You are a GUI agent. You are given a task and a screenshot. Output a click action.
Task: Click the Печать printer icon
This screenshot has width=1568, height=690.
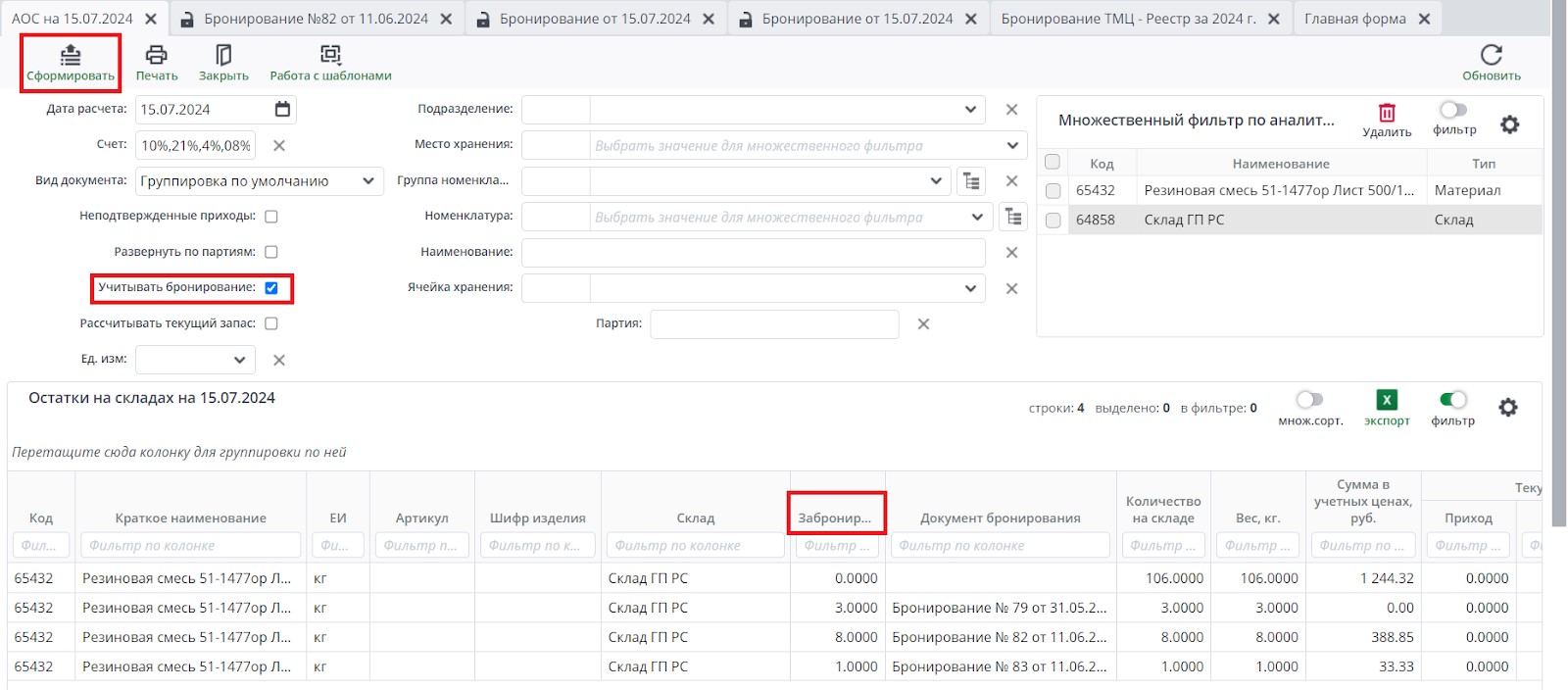click(156, 55)
